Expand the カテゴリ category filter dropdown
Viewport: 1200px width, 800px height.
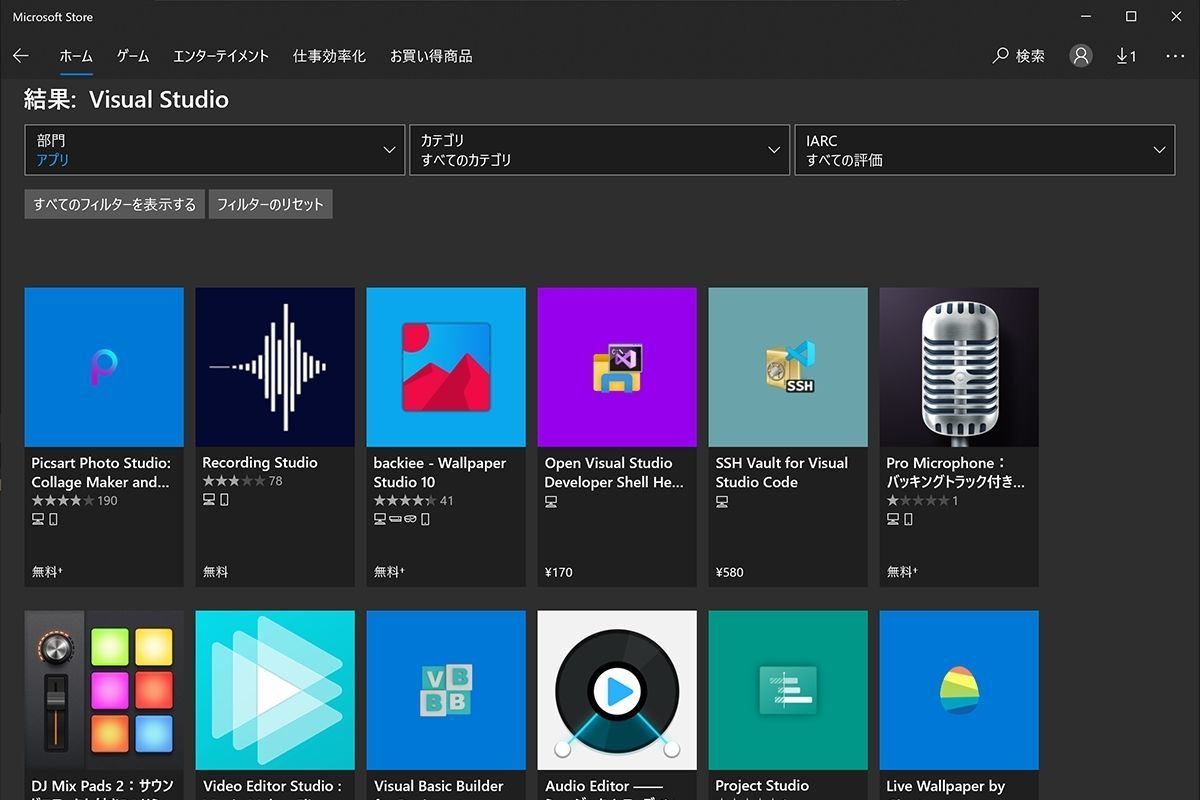click(600, 150)
